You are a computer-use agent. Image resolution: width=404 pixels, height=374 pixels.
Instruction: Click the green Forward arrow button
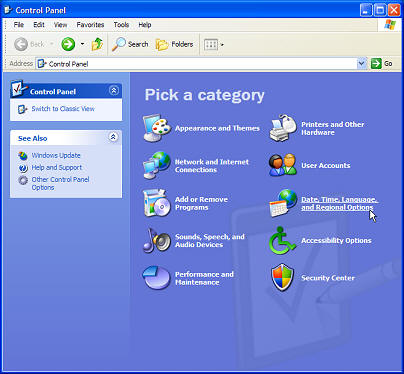(68, 44)
